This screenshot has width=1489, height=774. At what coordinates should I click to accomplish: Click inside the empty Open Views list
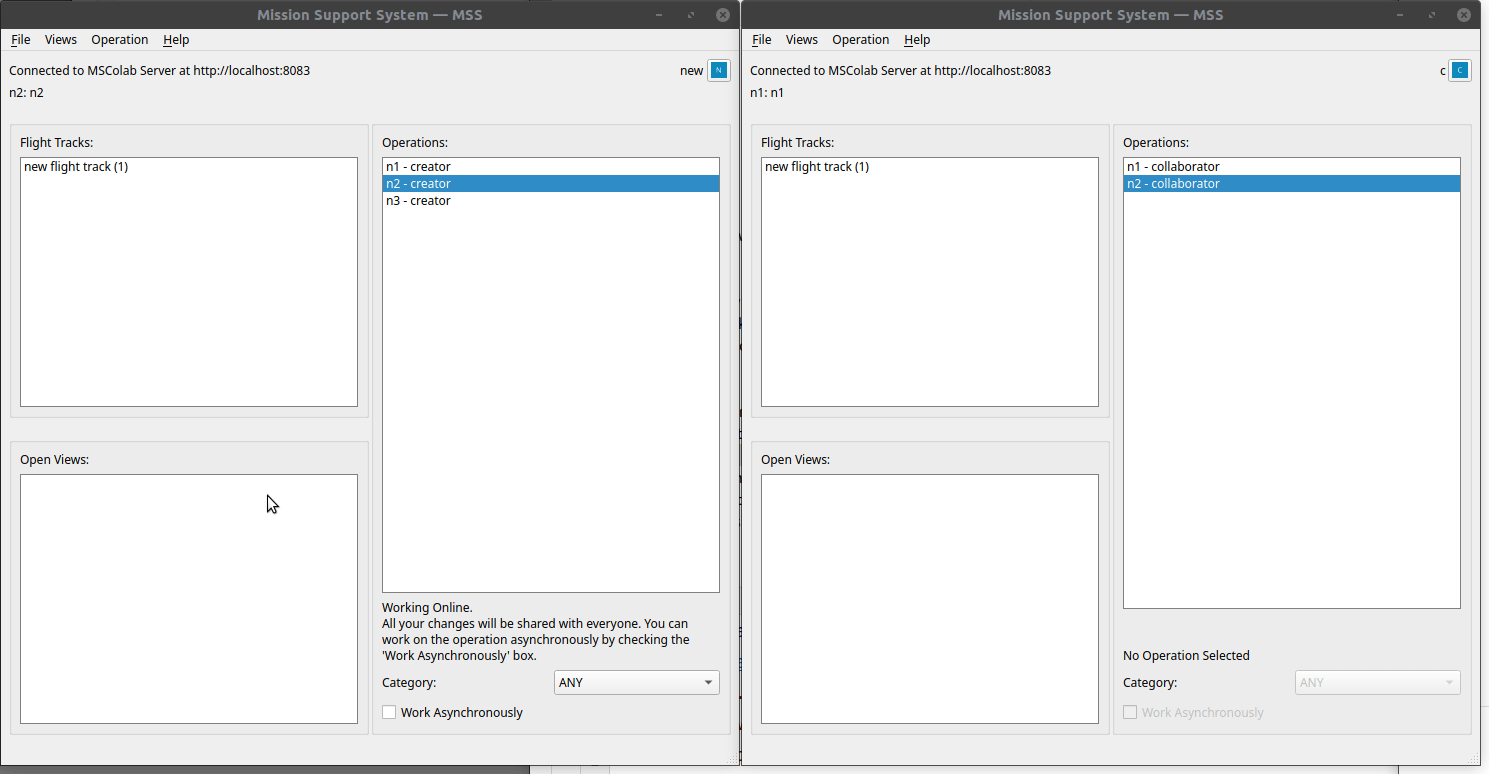[x=188, y=598]
